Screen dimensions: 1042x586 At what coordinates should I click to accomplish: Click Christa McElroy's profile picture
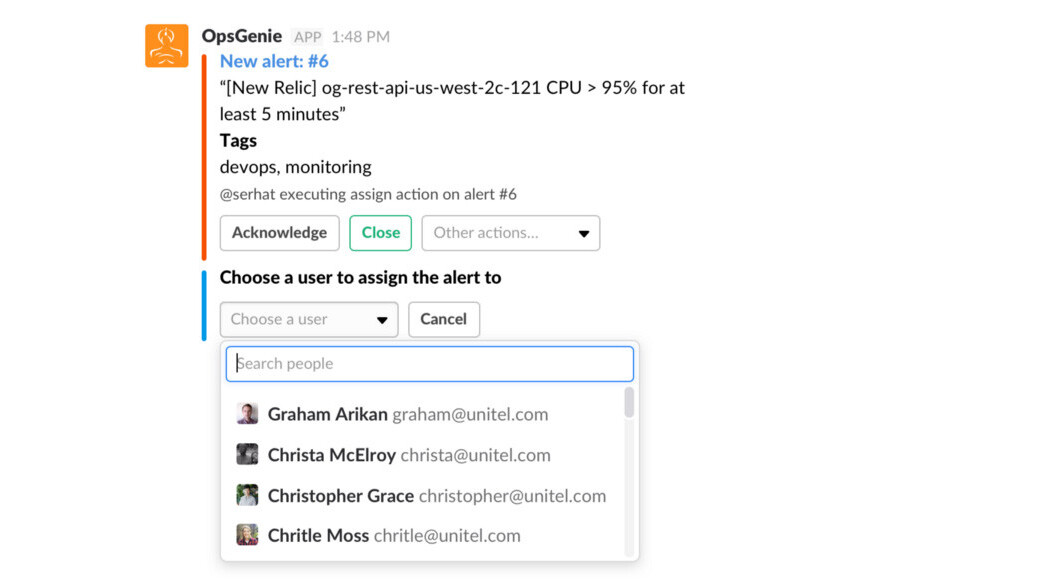coord(247,455)
